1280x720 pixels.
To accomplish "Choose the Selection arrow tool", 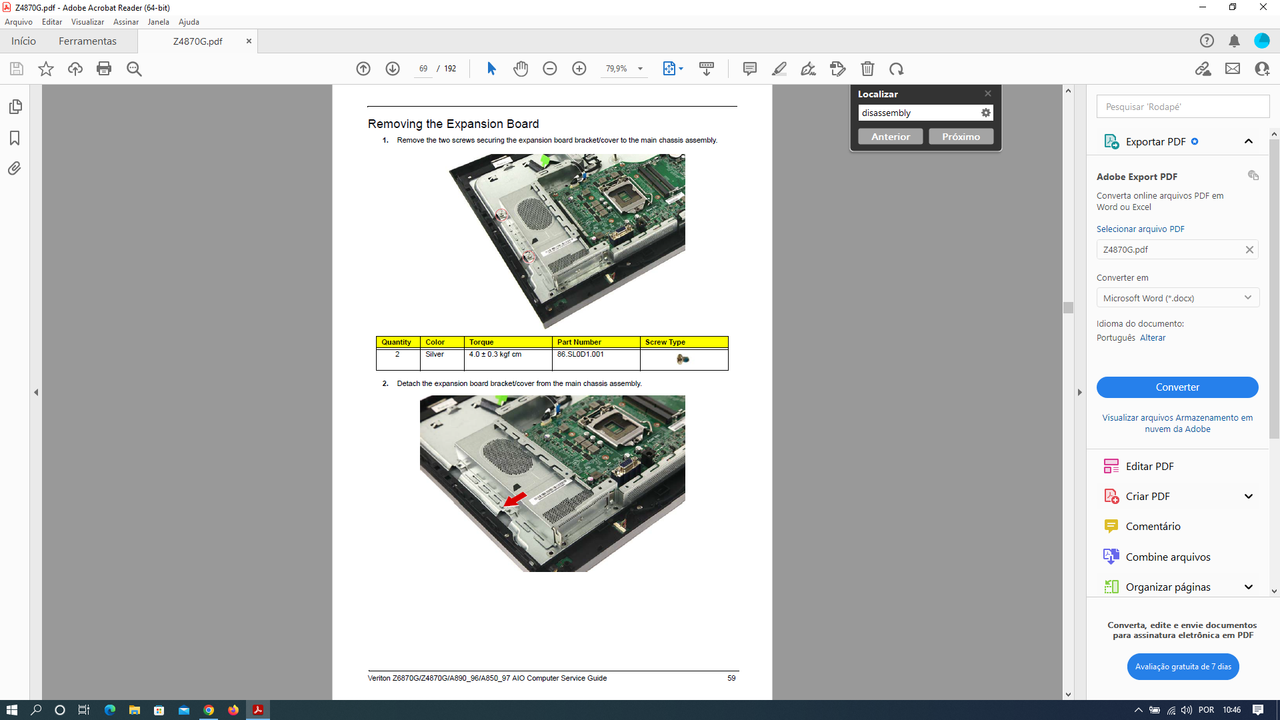I will click(491, 69).
